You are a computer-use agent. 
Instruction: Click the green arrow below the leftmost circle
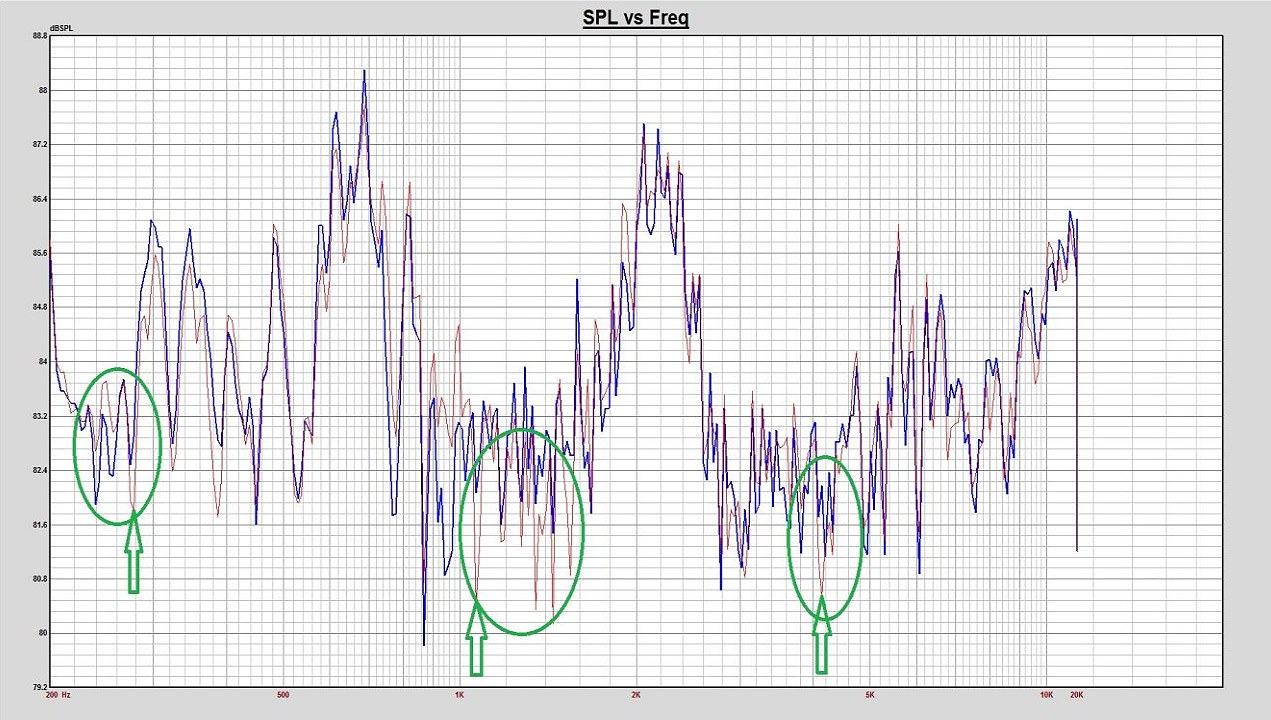click(x=133, y=559)
